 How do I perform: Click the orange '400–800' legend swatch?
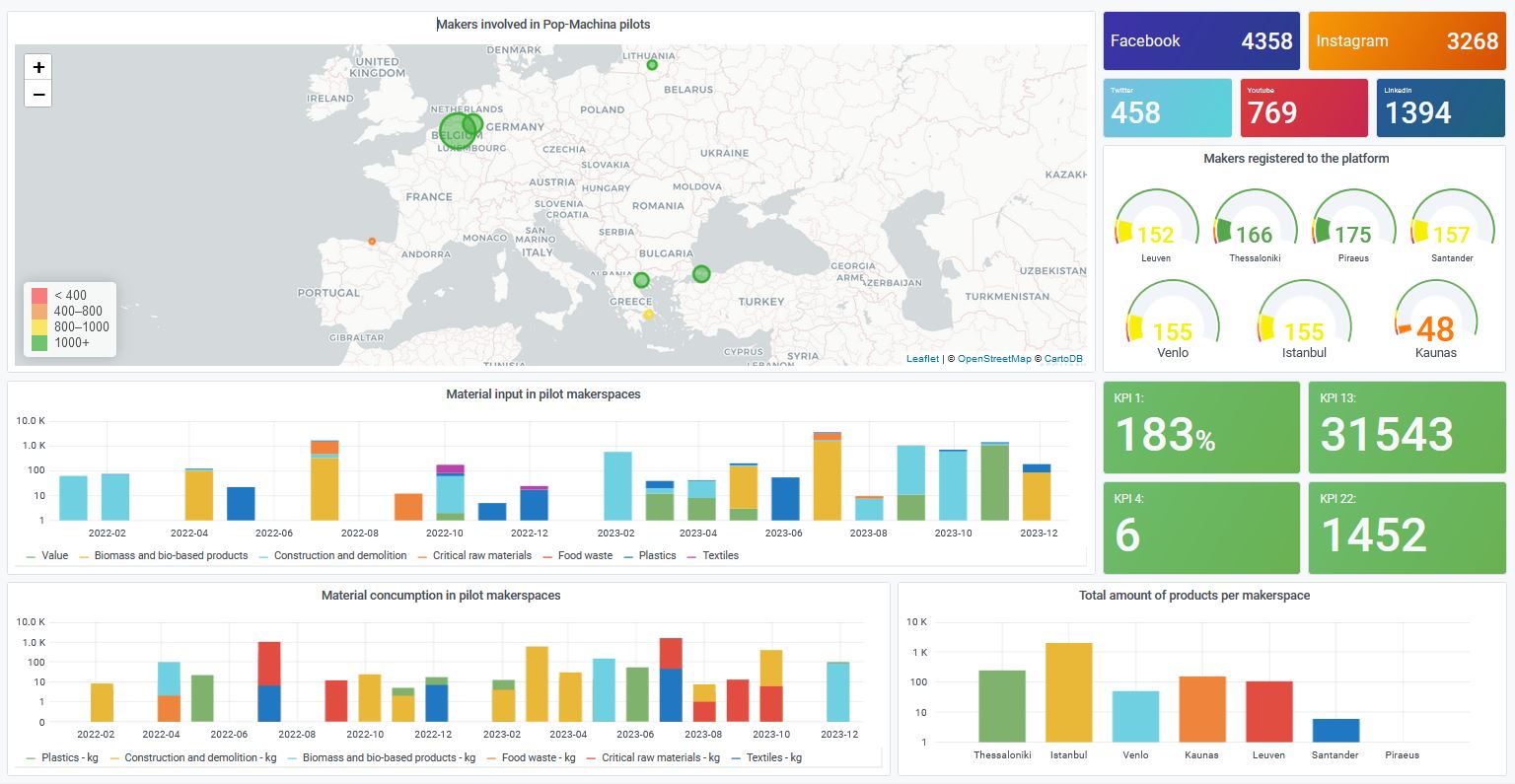click(39, 311)
